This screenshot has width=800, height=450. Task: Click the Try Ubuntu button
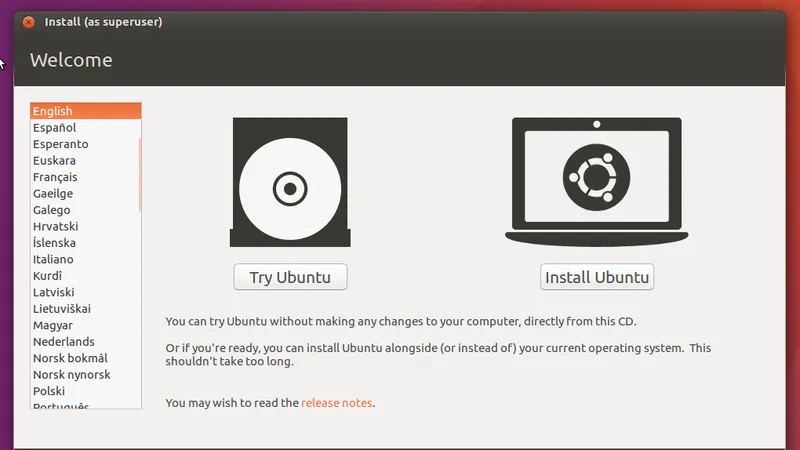click(x=290, y=277)
